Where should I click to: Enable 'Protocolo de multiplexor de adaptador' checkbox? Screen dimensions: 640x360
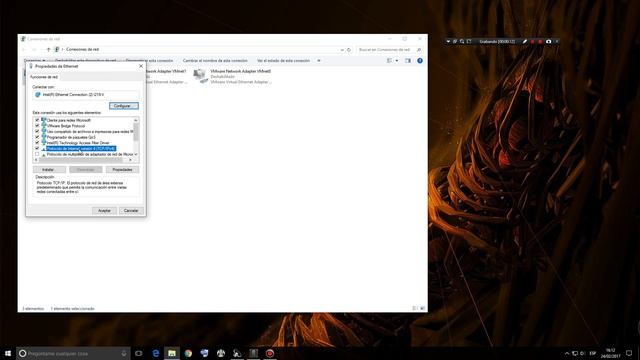37,154
